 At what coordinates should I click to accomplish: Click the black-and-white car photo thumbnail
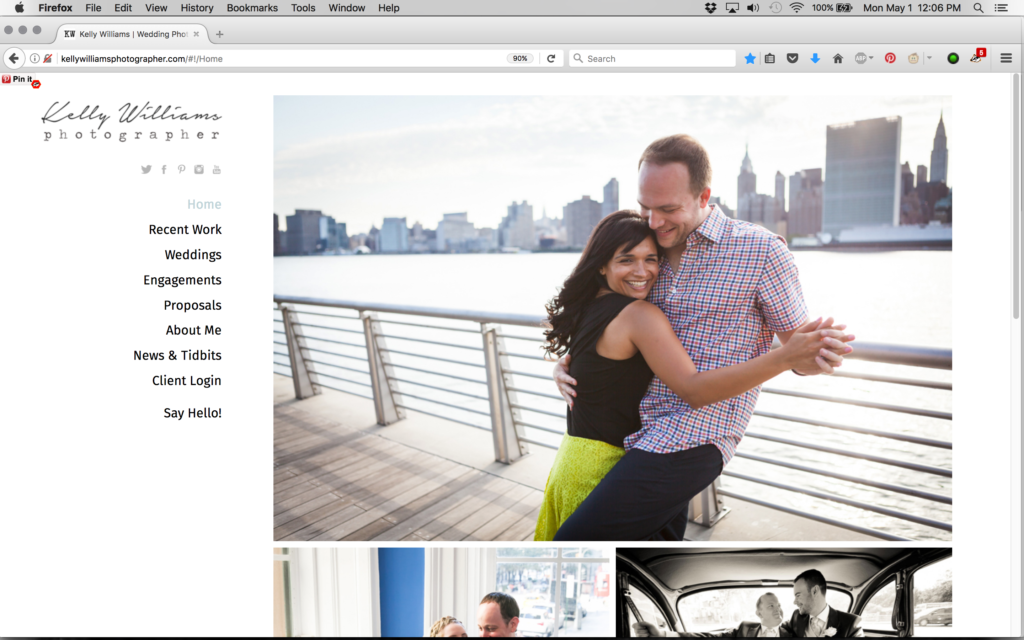783,592
